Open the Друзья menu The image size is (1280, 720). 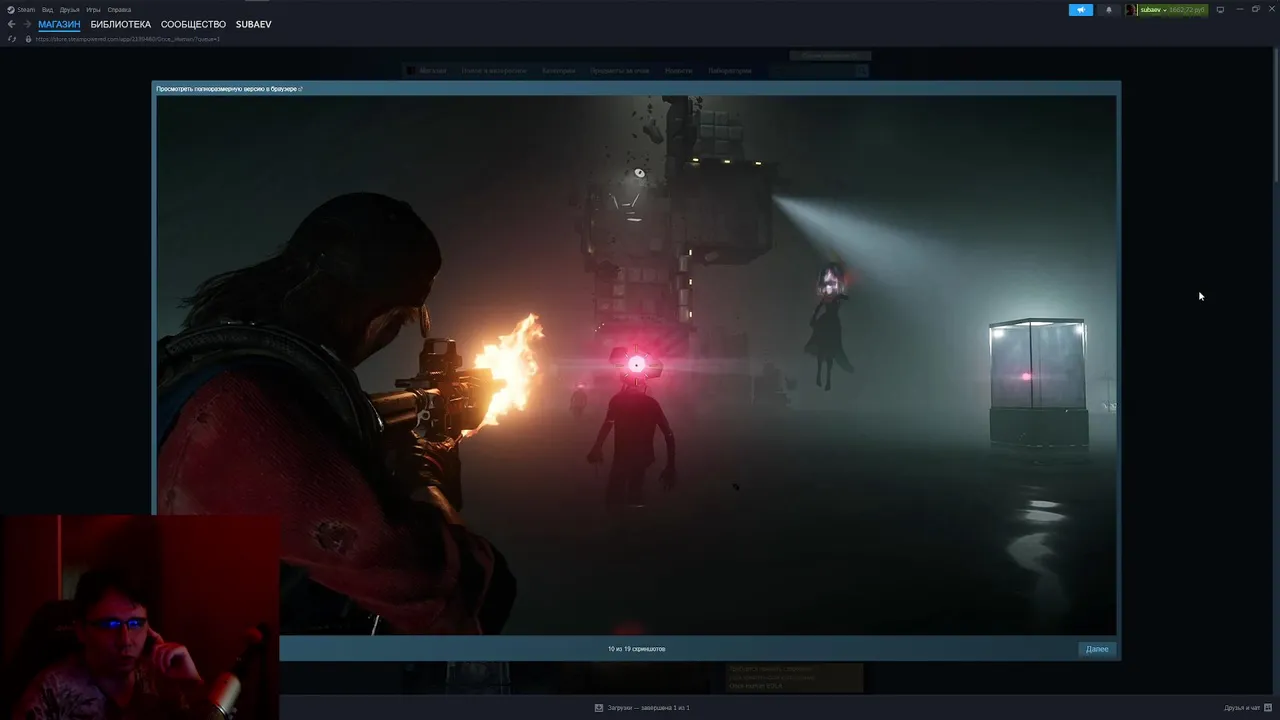click(69, 10)
